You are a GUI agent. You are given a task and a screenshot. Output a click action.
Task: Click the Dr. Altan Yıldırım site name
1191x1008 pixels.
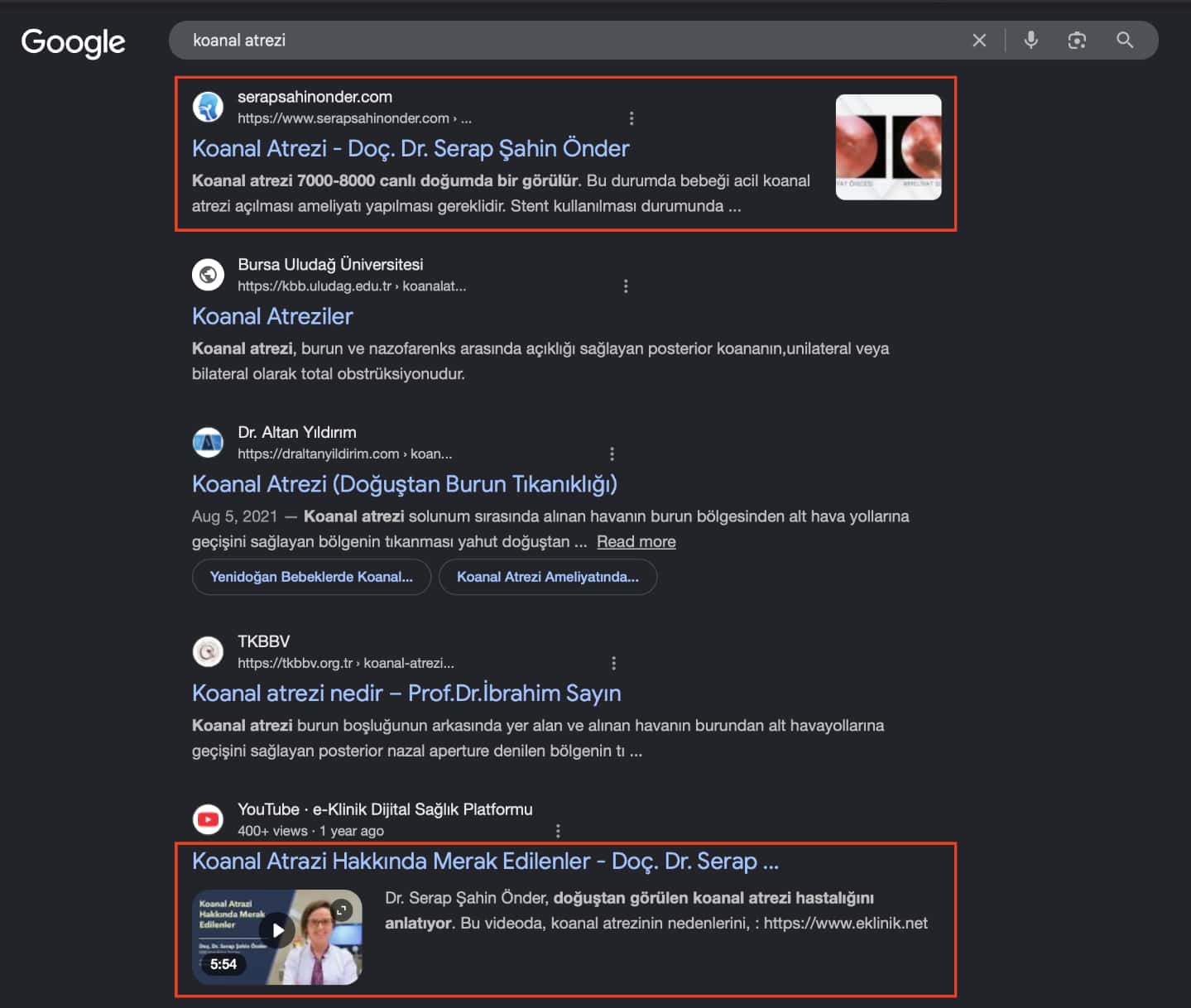(297, 432)
